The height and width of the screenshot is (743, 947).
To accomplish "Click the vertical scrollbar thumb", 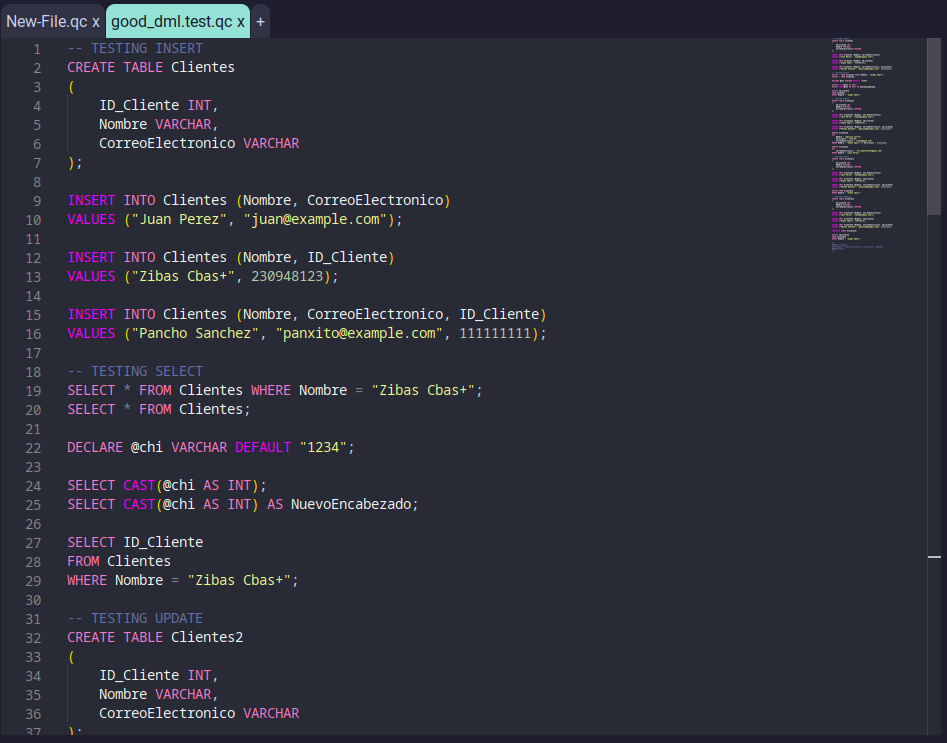I will click(934, 126).
